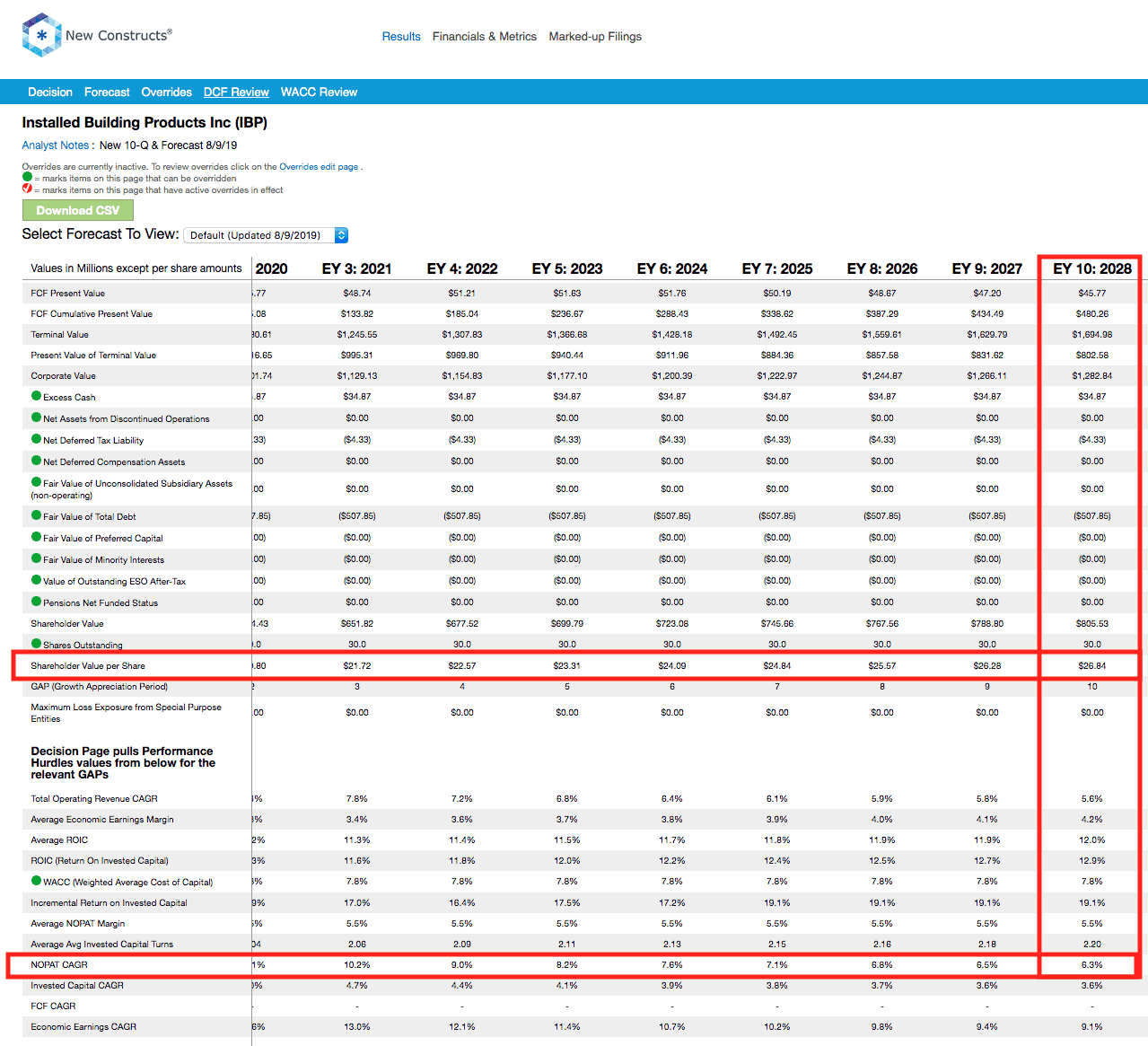Click the Installed Building Products Inc (IBP) title
This screenshot has width=1148, height=1046.
pos(145,123)
